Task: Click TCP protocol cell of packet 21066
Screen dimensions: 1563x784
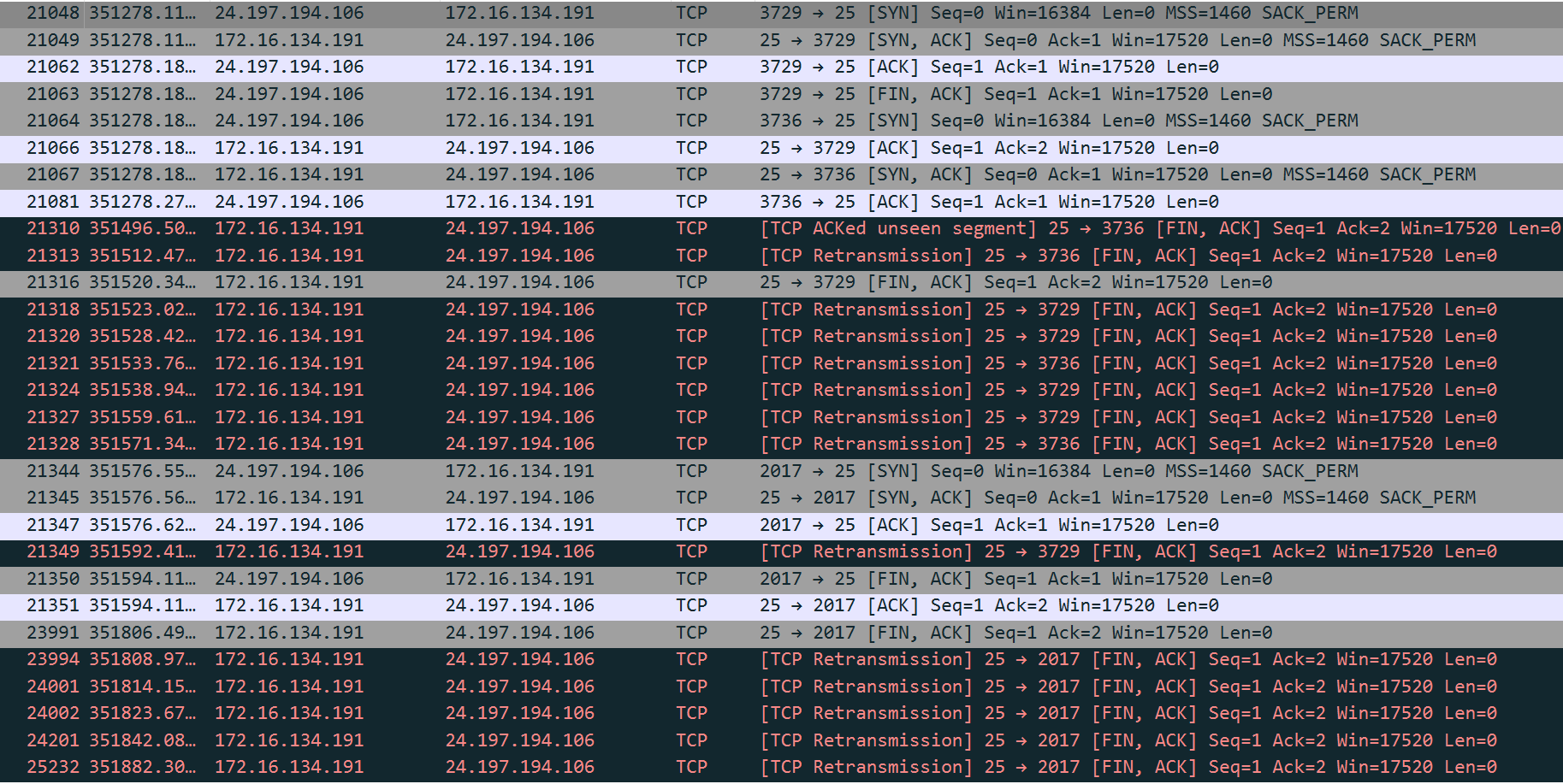Action: click(691, 148)
